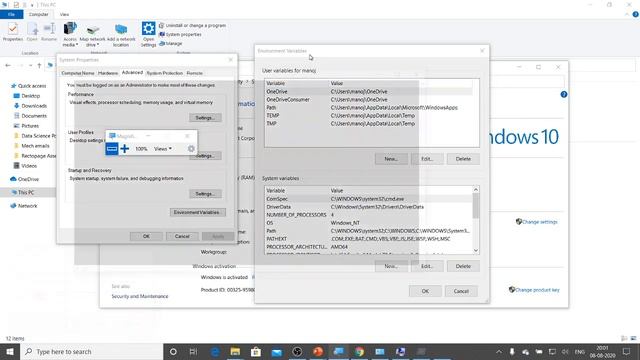Screen dimensions: 640x360
Task: Select the OneDrive user variable row
Action: (x=369, y=91)
